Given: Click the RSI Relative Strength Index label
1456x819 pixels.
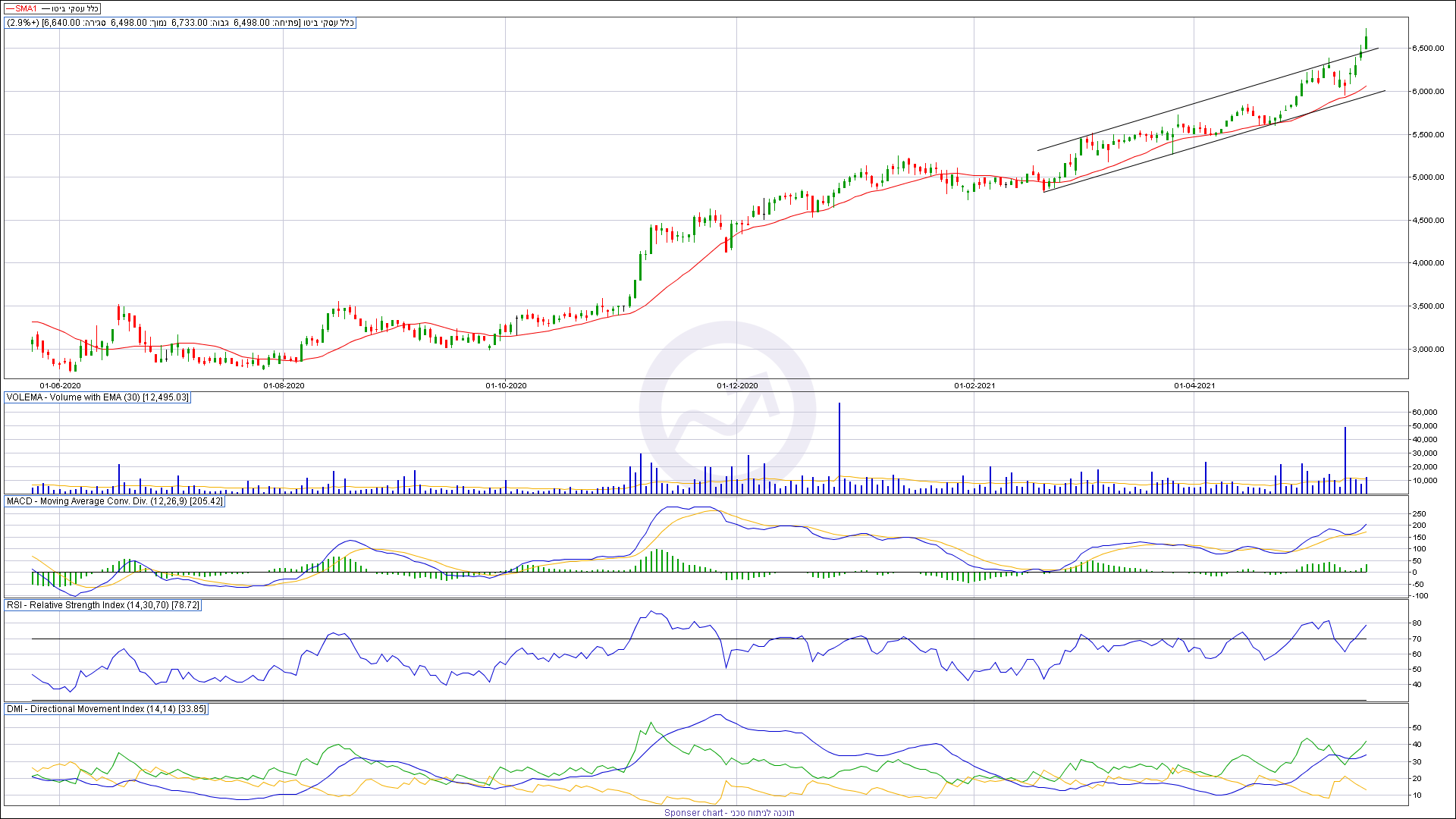Looking at the screenshot, I should (x=103, y=605).
